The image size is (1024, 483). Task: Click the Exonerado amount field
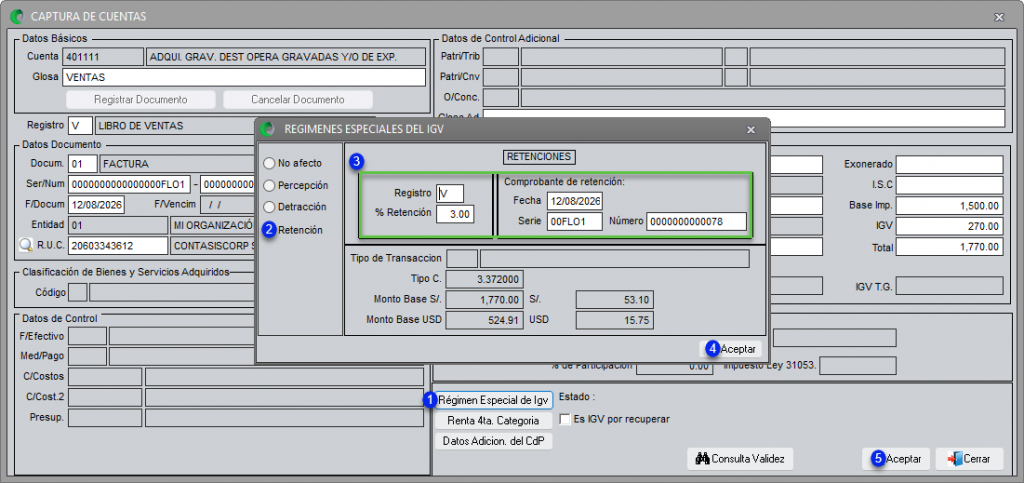tap(950, 164)
